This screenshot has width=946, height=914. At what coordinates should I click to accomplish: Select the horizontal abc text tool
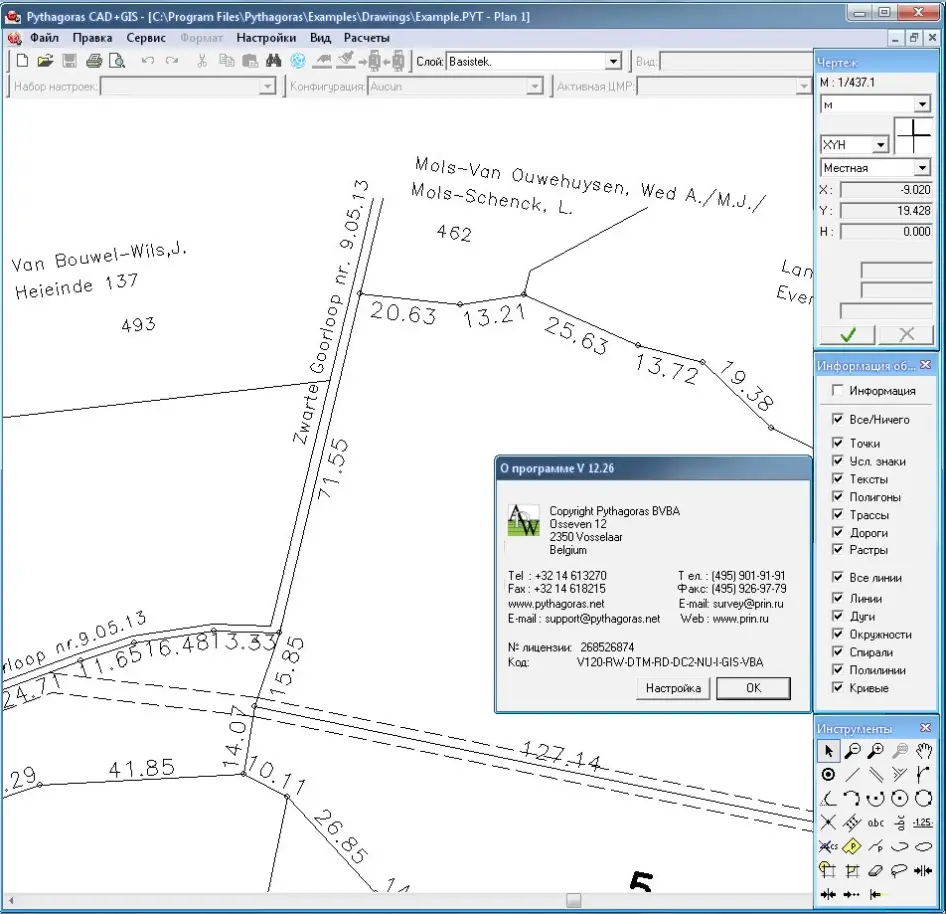[x=875, y=822]
